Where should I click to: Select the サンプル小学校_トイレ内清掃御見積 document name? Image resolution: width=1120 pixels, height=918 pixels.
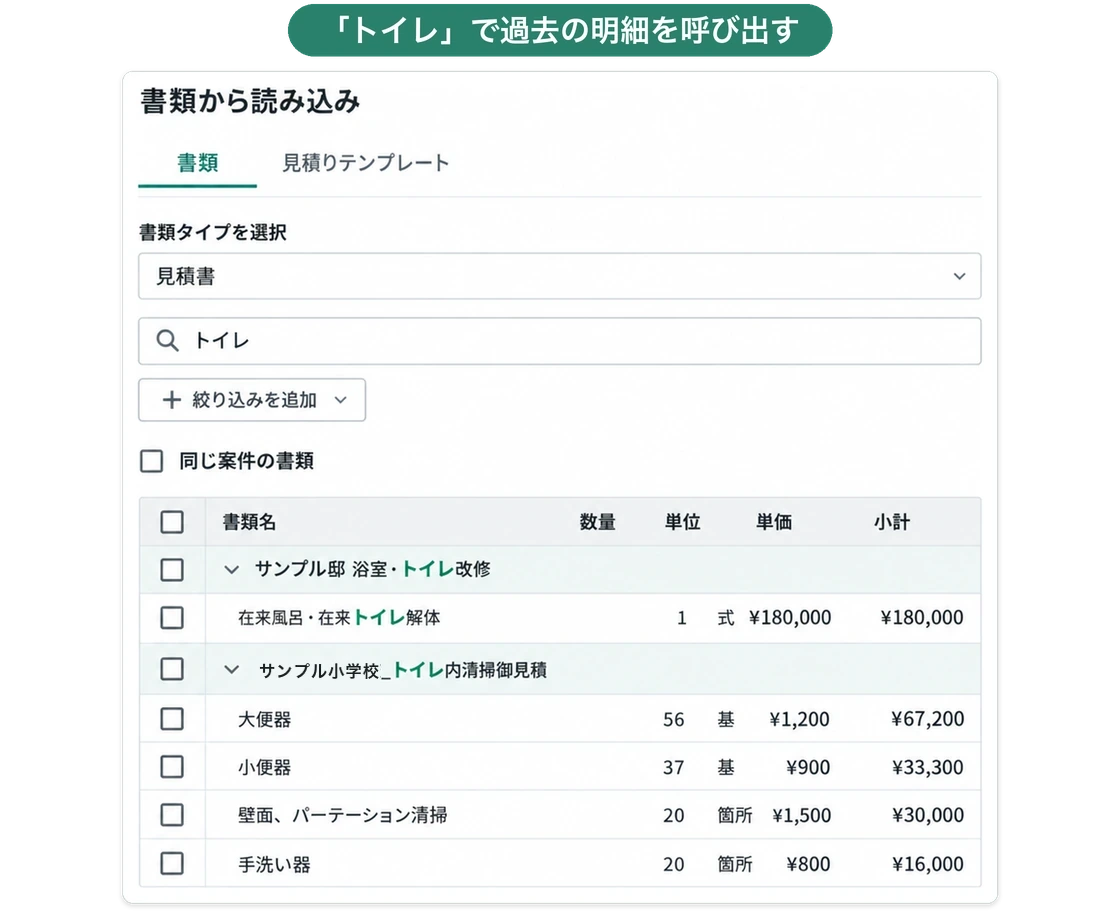[x=403, y=670]
